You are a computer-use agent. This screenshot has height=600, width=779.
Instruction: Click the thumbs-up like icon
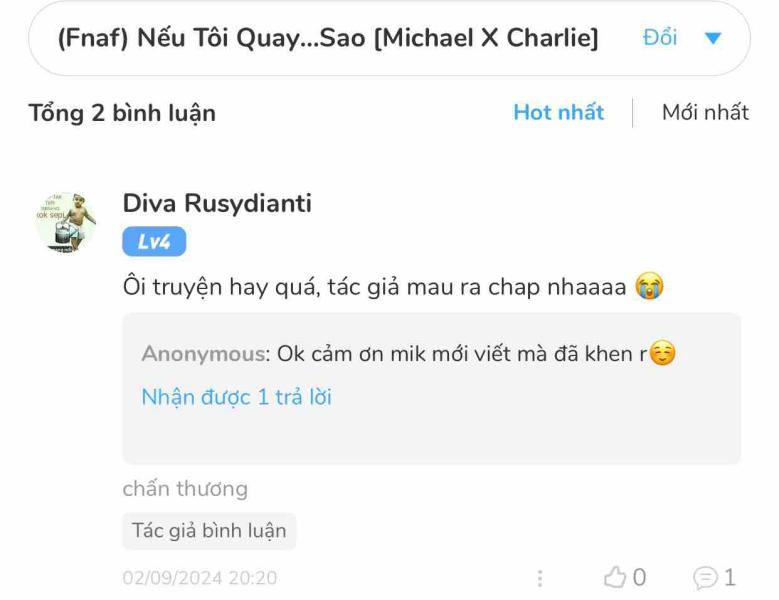click(615, 577)
